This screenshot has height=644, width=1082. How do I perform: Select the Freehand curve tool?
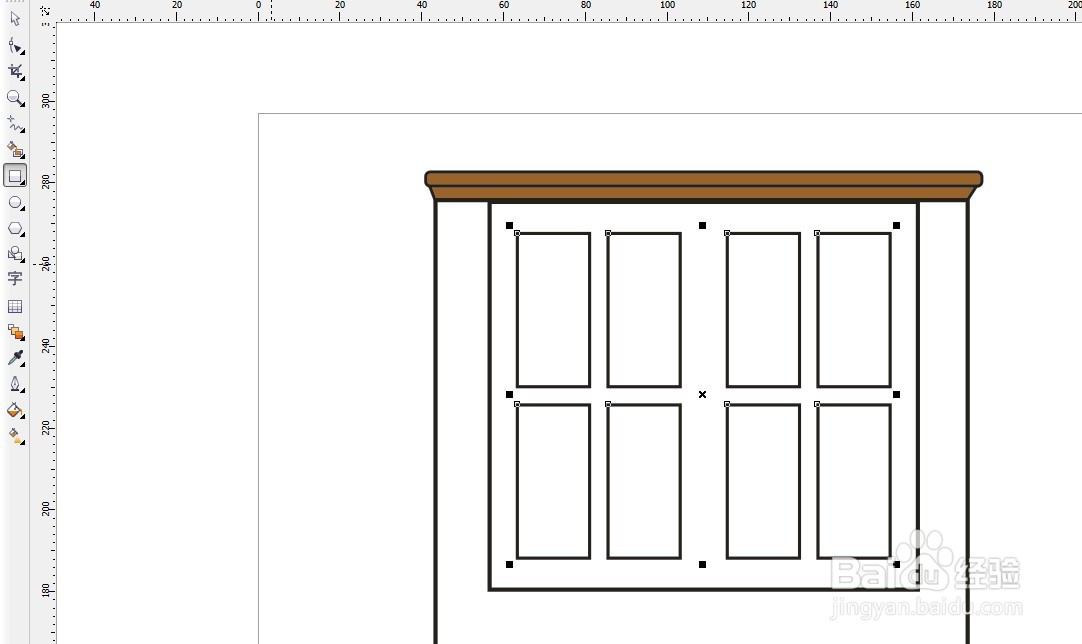[15, 124]
